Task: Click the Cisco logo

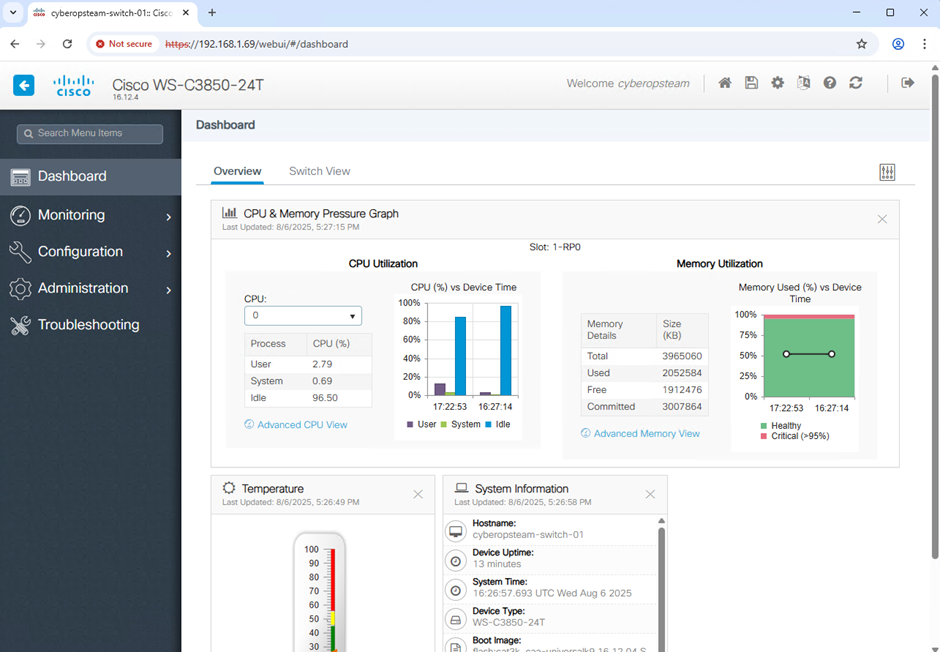Action: point(73,86)
